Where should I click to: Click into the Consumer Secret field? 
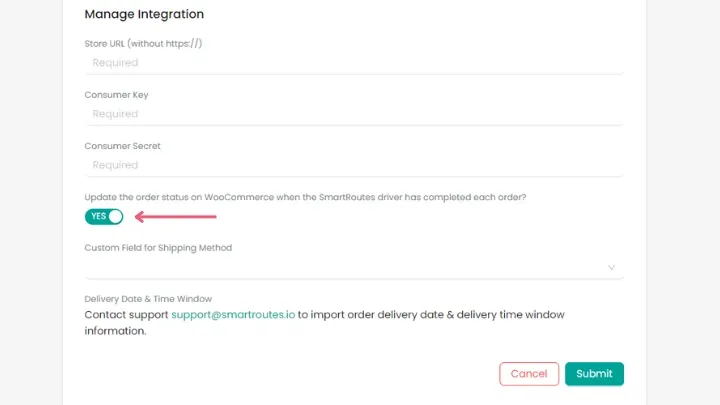coord(353,165)
